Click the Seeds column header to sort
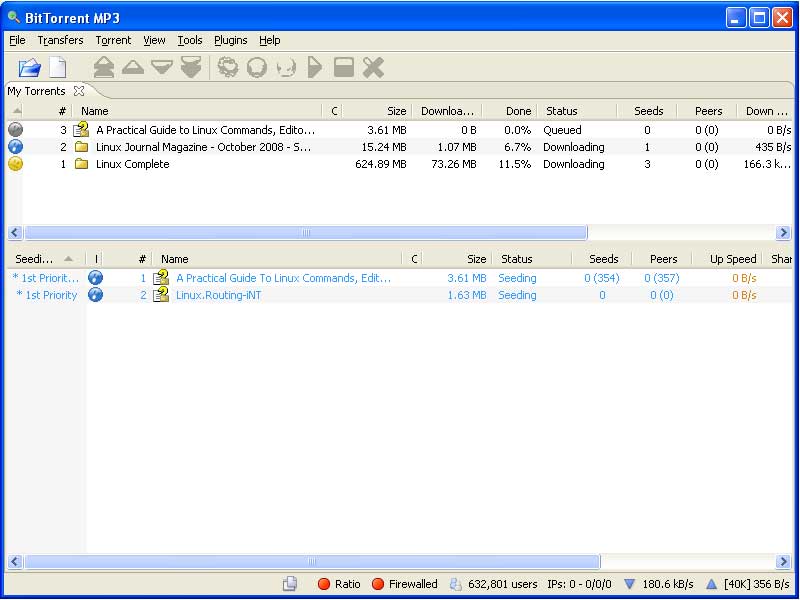800x600 pixels. pyautogui.click(x=648, y=110)
